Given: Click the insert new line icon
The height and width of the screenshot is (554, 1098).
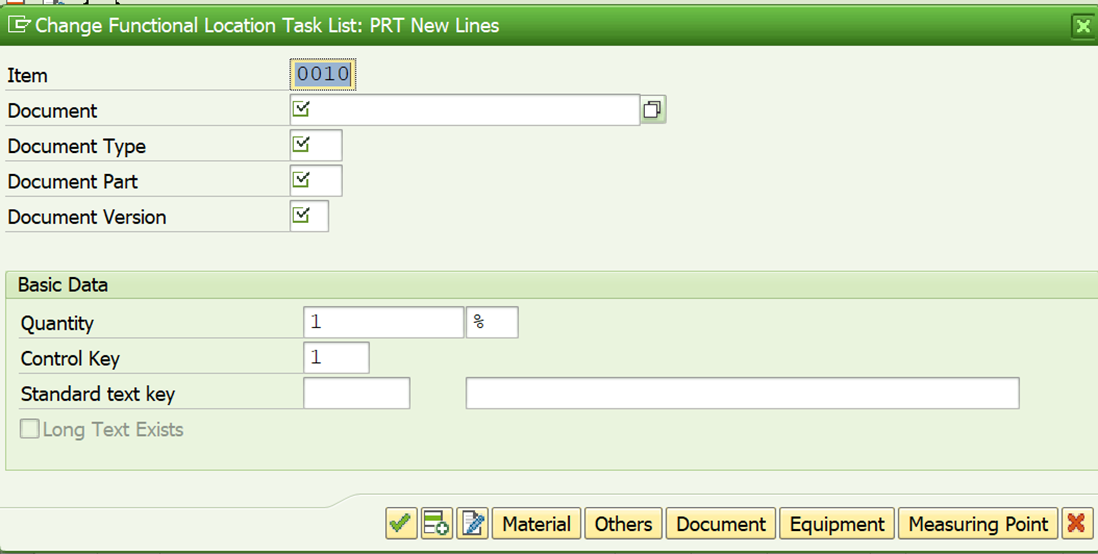Looking at the screenshot, I should 436,524.
